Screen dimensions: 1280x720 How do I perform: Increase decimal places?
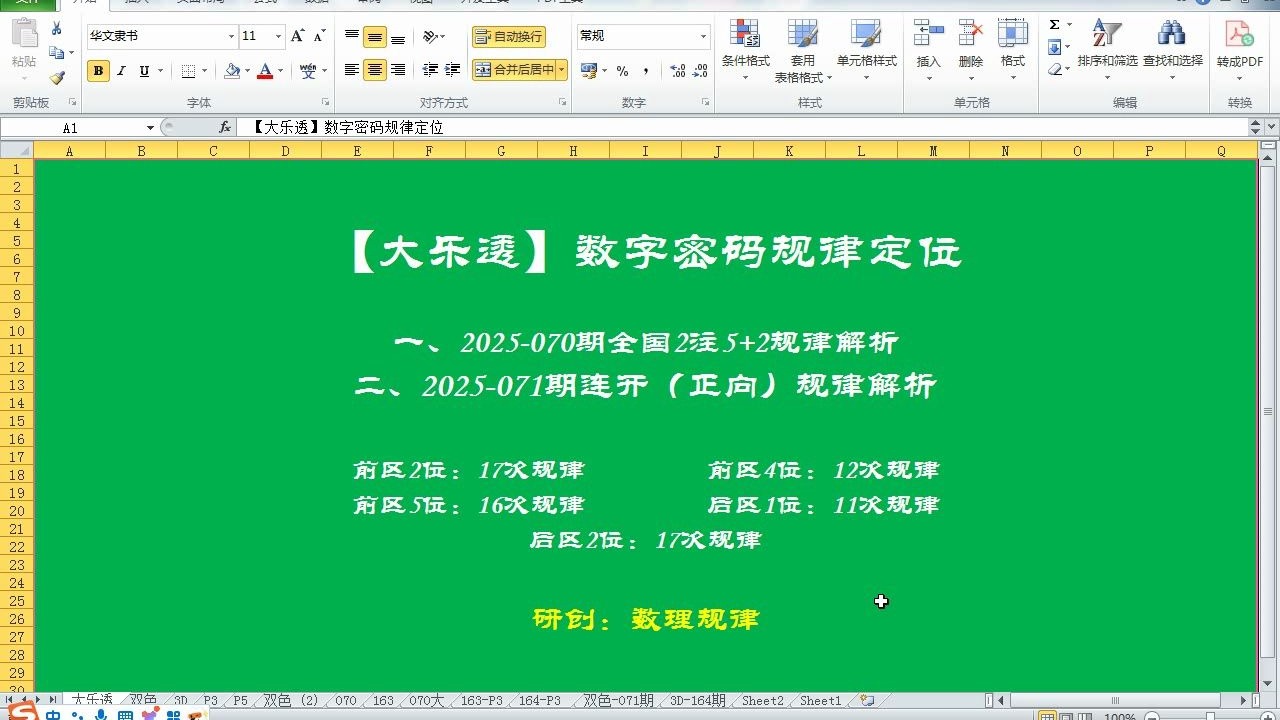[x=678, y=71]
